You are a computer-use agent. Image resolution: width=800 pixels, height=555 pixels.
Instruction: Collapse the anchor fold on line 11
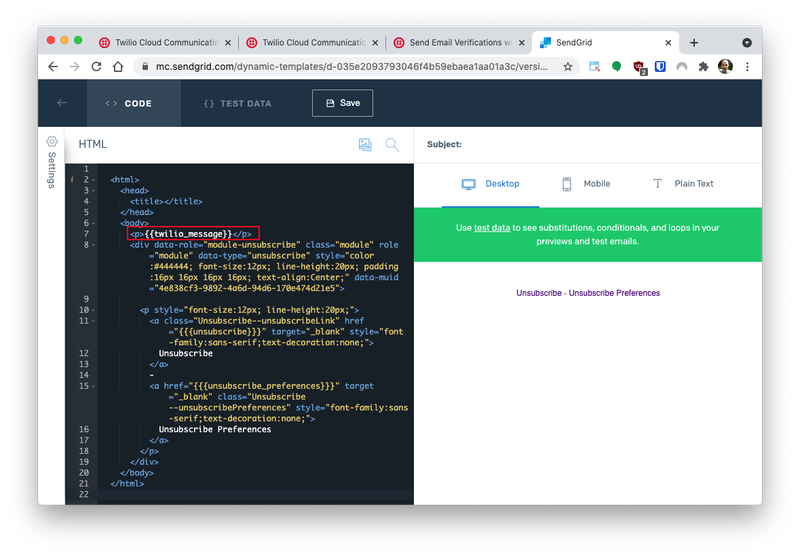click(x=94, y=321)
